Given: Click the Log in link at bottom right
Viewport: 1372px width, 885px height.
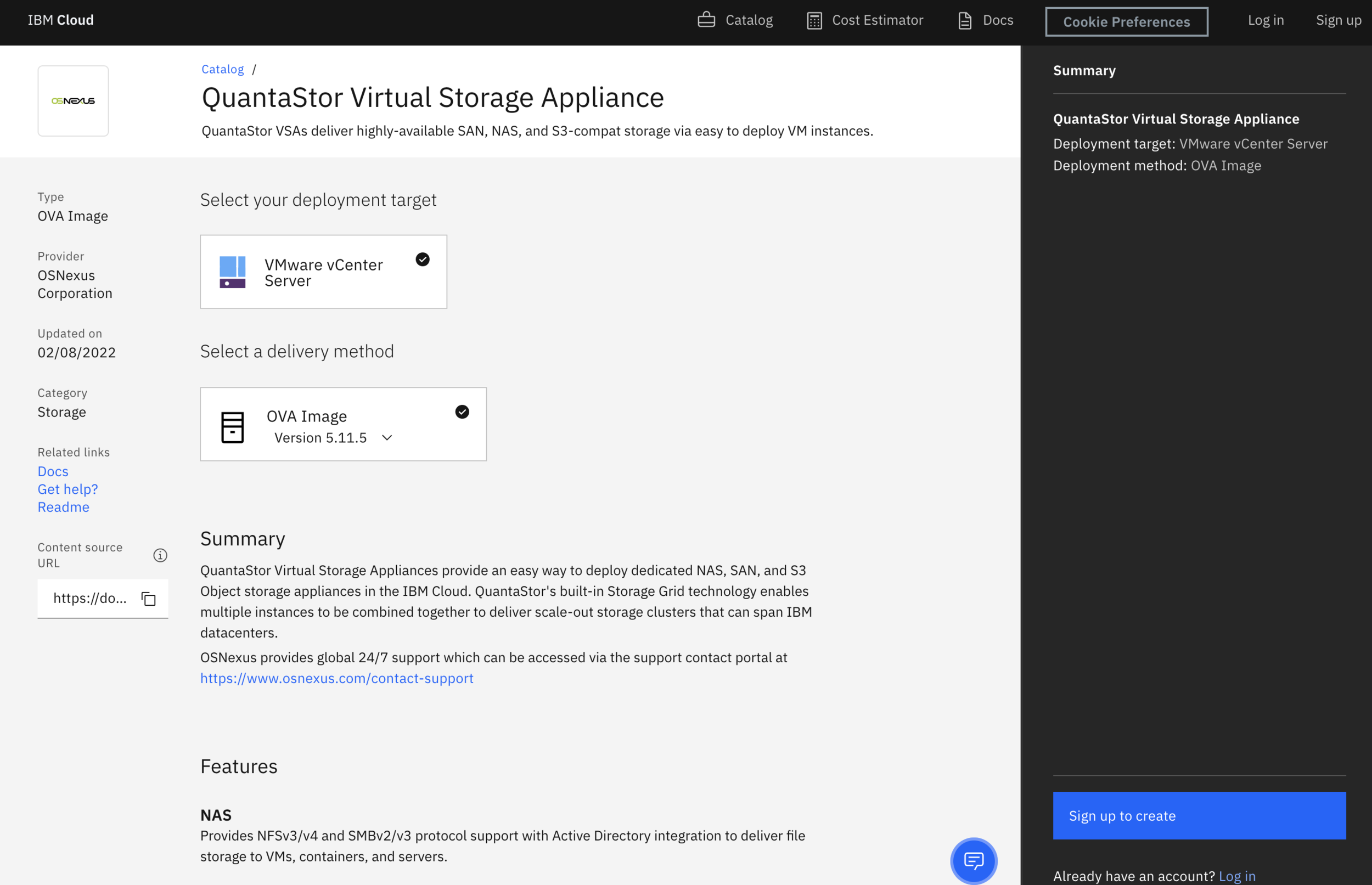Looking at the screenshot, I should click(1236, 876).
